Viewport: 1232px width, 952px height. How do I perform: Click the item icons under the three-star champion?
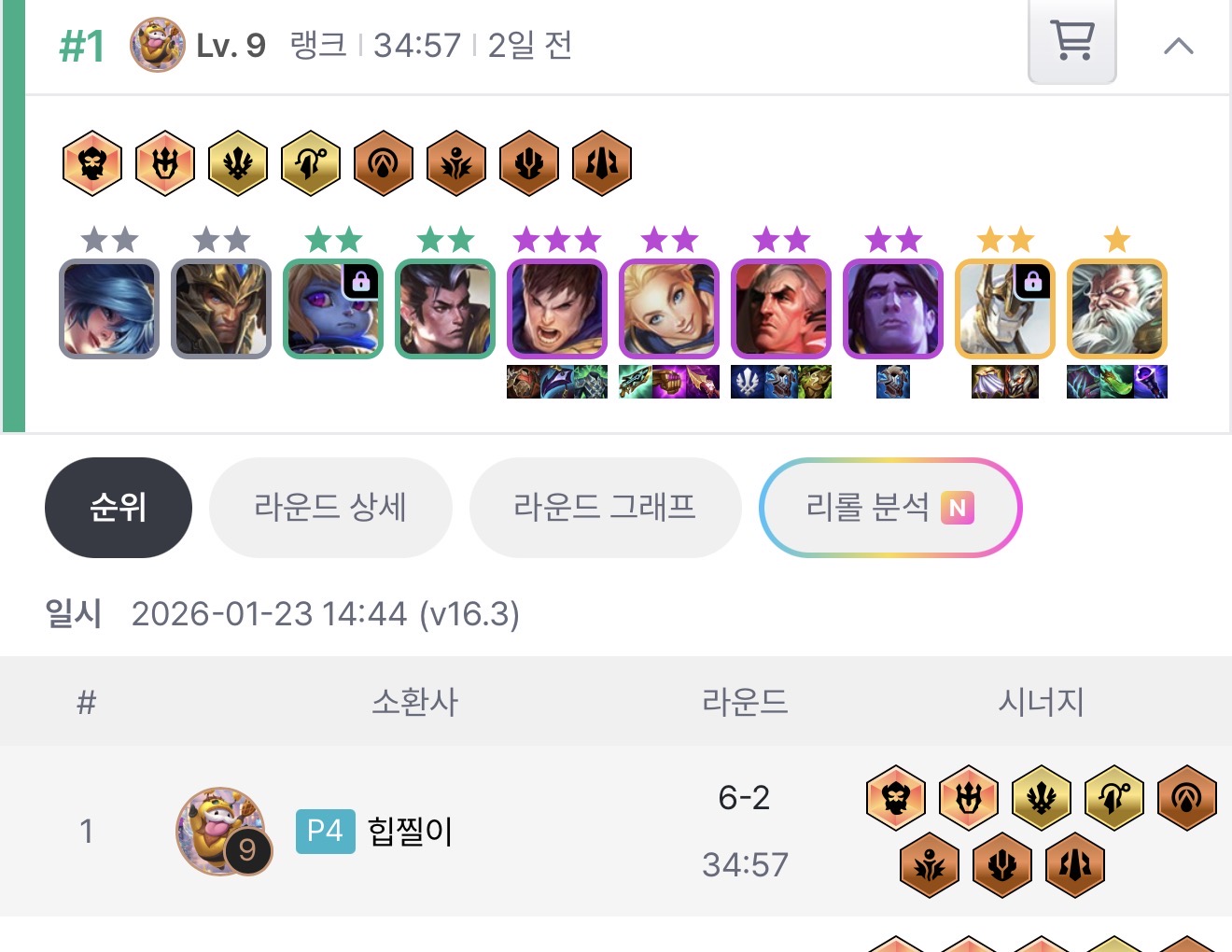tap(557, 382)
